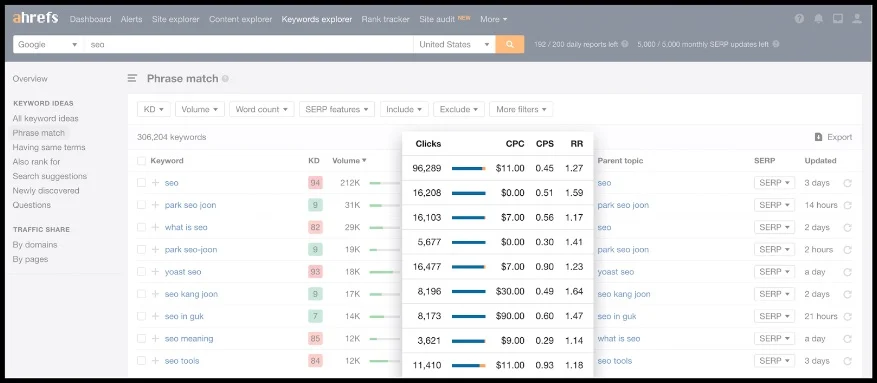Add 'yoast seo' keyword with plus icon

[x=155, y=272]
